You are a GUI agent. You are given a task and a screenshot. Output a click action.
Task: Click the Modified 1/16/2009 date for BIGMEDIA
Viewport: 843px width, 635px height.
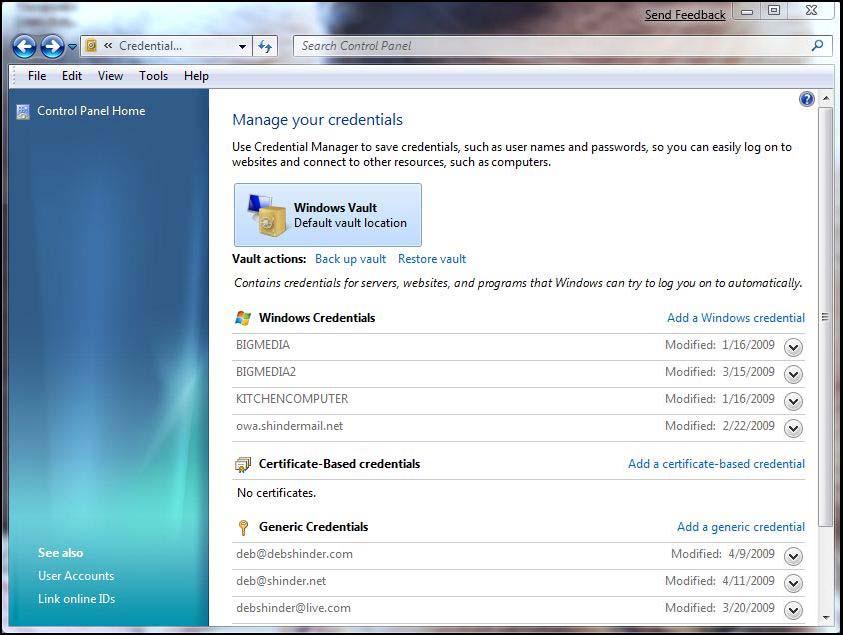pyautogui.click(x=720, y=345)
